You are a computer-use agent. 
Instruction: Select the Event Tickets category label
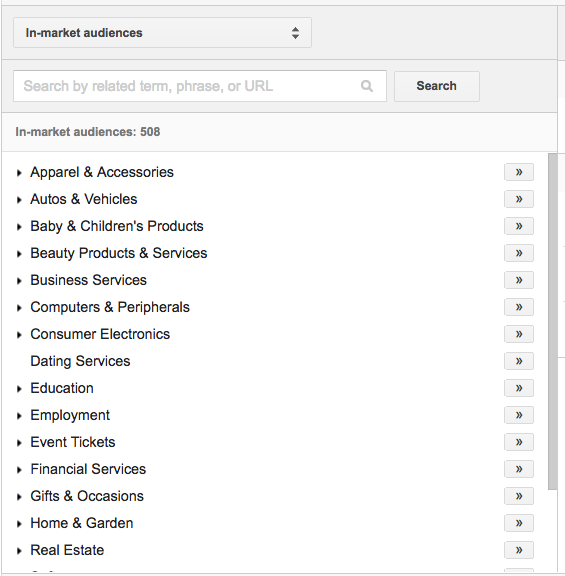(x=73, y=442)
